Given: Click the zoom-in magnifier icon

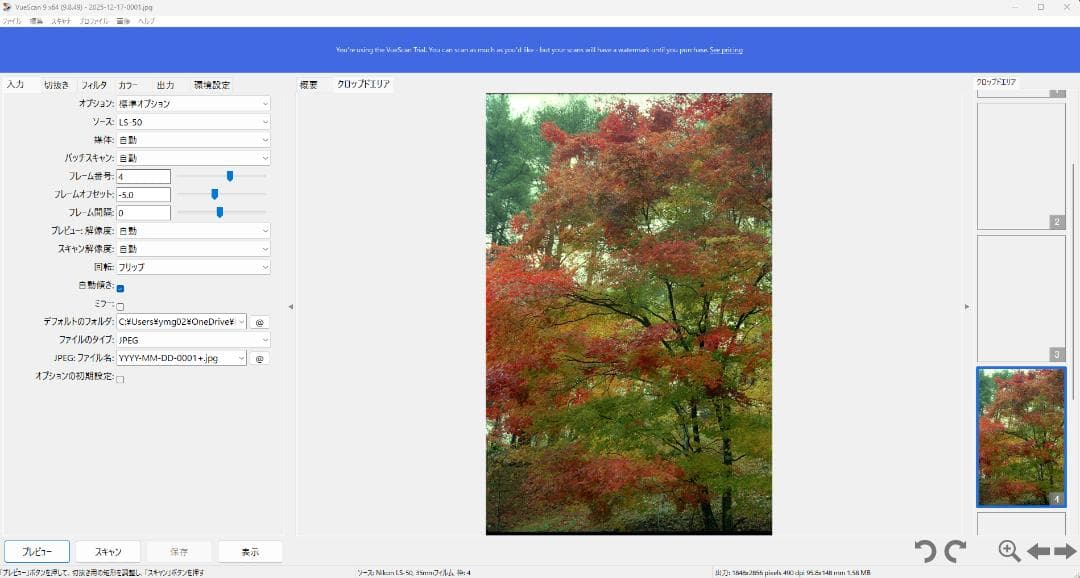Looking at the screenshot, I should coord(1009,551).
